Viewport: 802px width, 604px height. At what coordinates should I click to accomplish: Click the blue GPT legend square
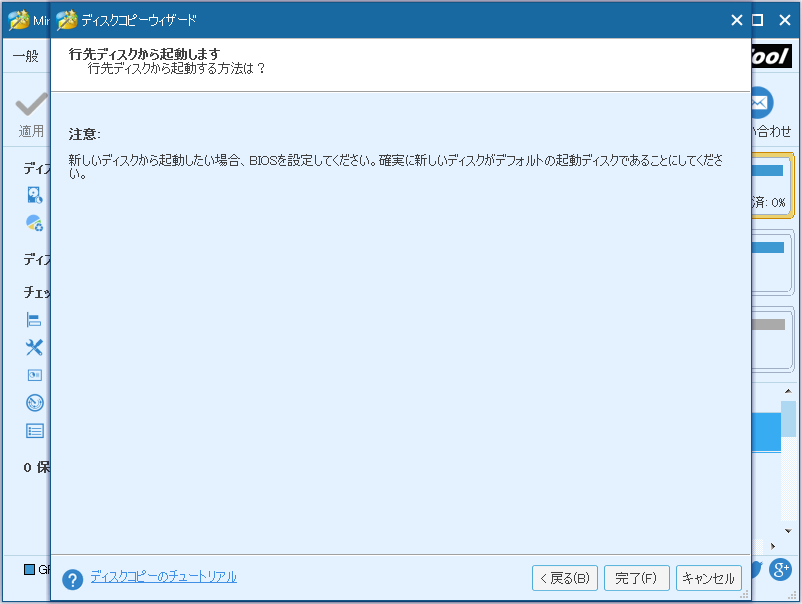(x=30, y=569)
